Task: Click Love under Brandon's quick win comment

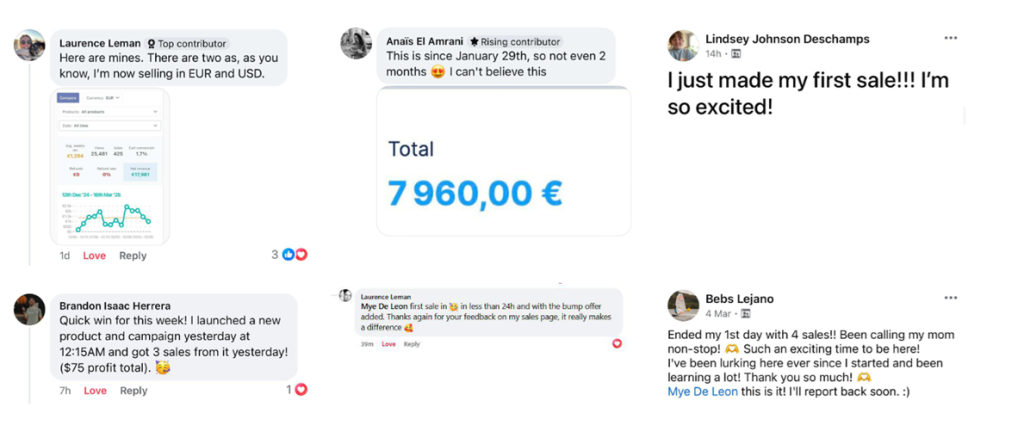Action: tap(94, 390)
